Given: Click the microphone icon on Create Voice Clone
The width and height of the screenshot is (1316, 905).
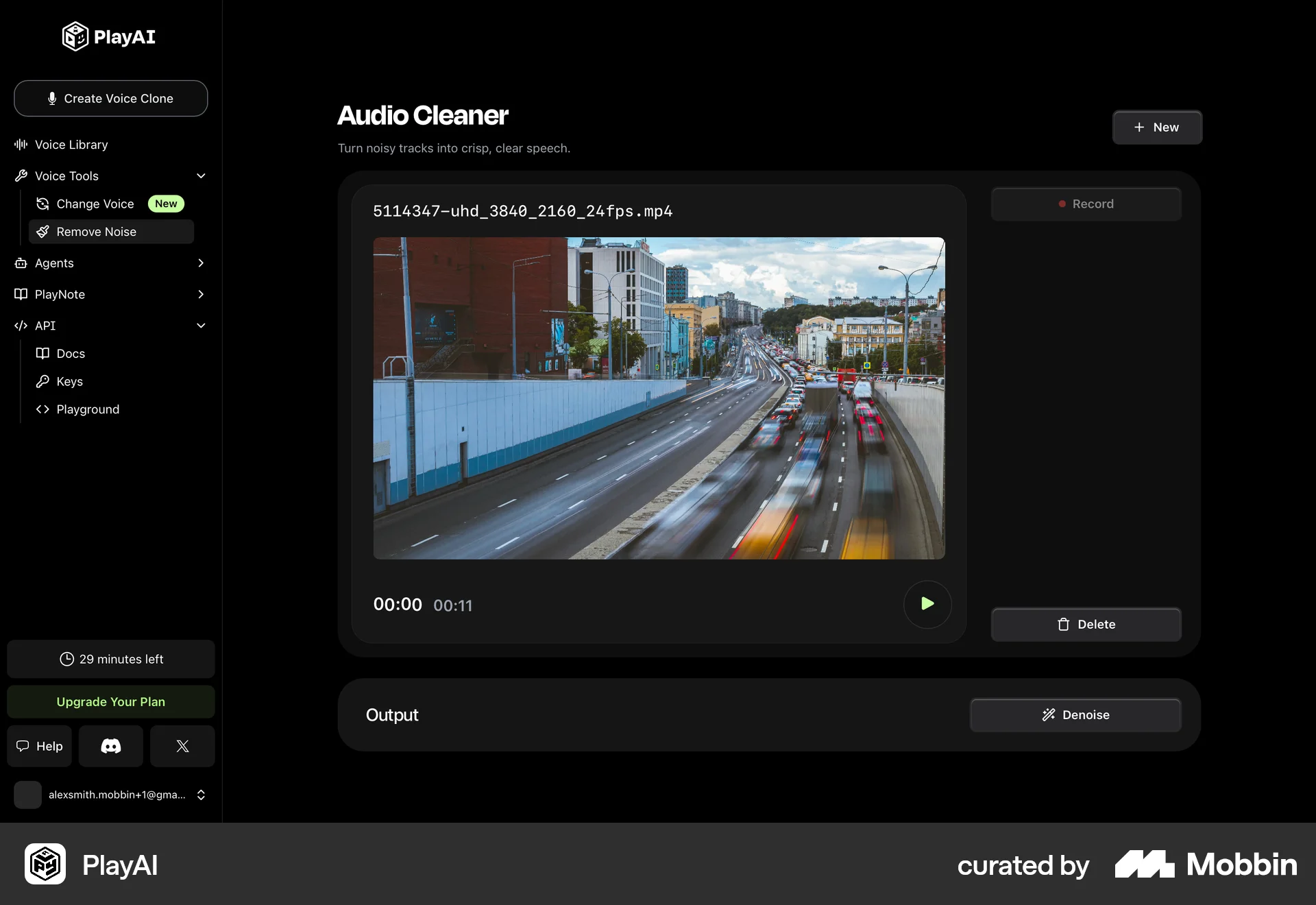Looking at the screenshot, I should point(53,98).
